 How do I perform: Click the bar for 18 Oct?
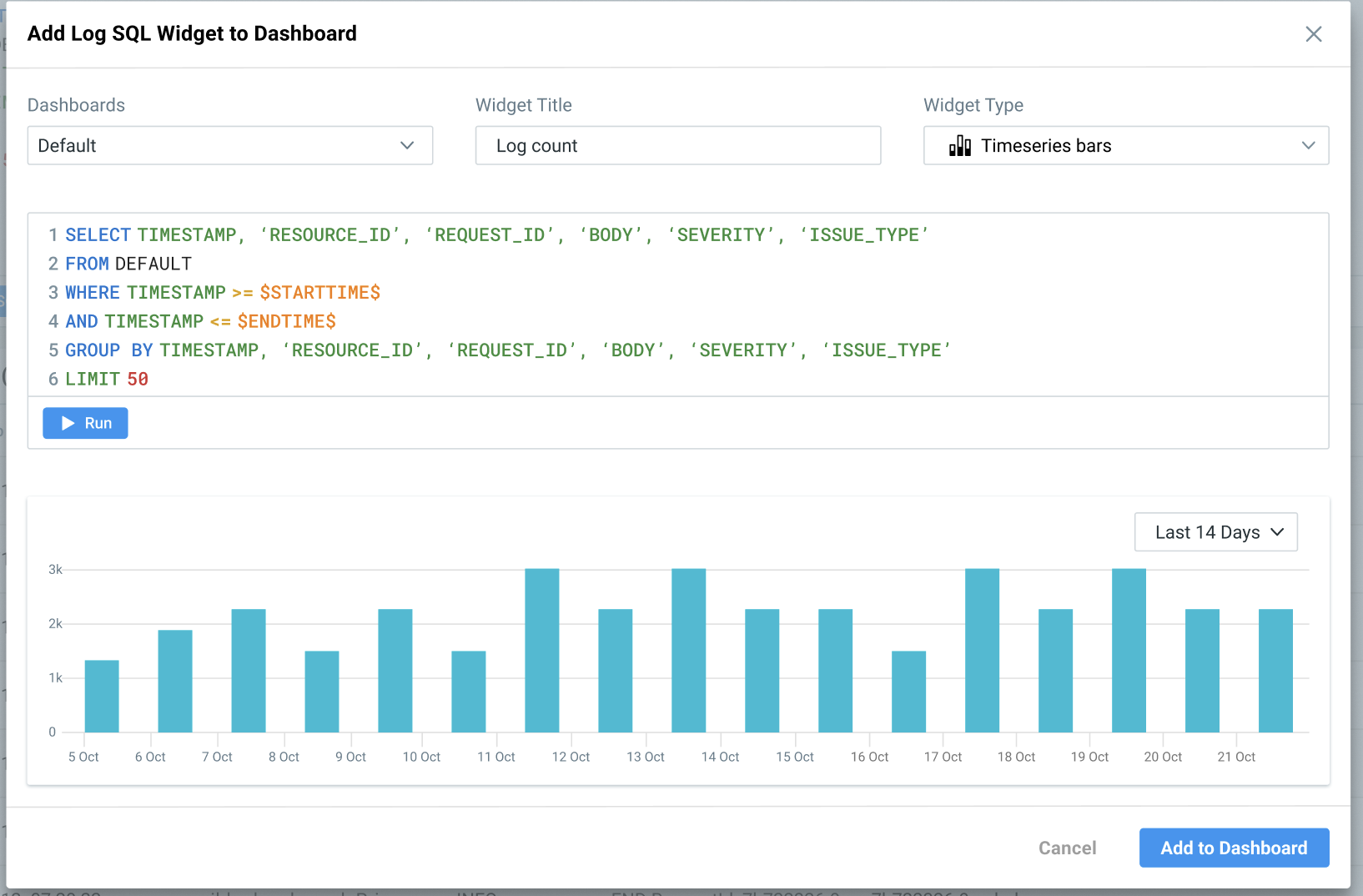click(1056, 671)
